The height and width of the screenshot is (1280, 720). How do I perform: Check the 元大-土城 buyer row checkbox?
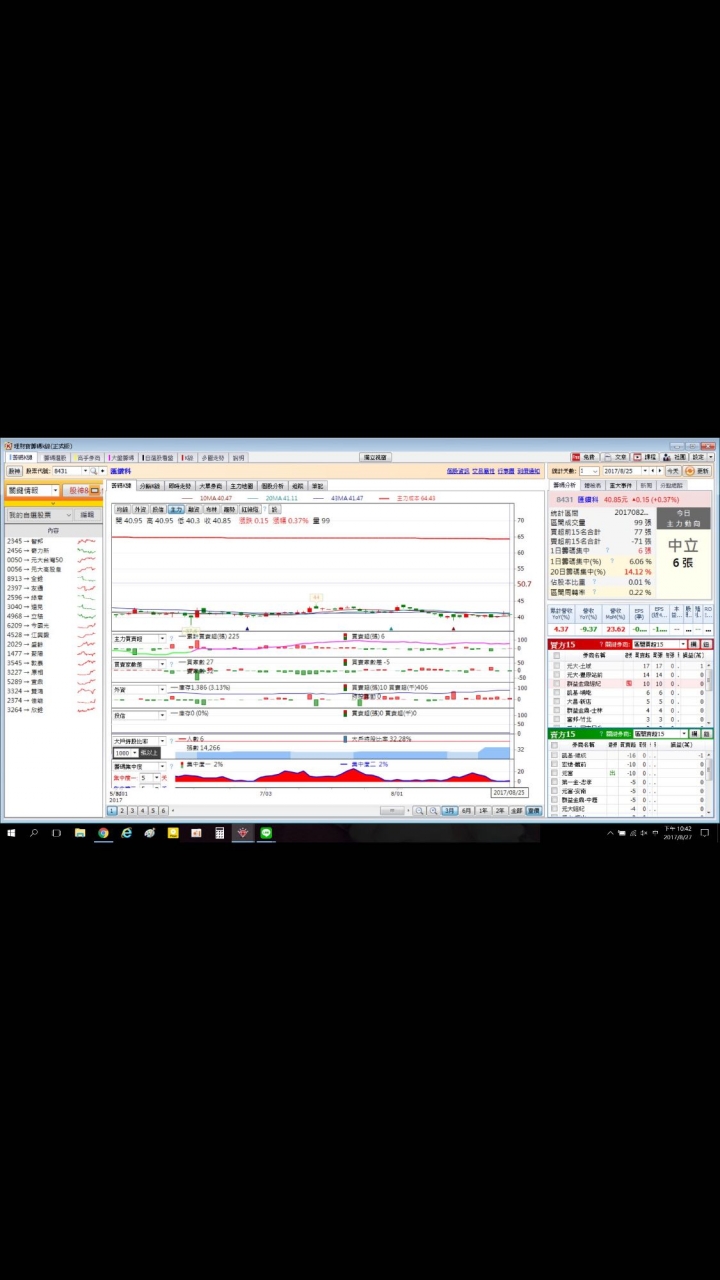tap(556, 665)
